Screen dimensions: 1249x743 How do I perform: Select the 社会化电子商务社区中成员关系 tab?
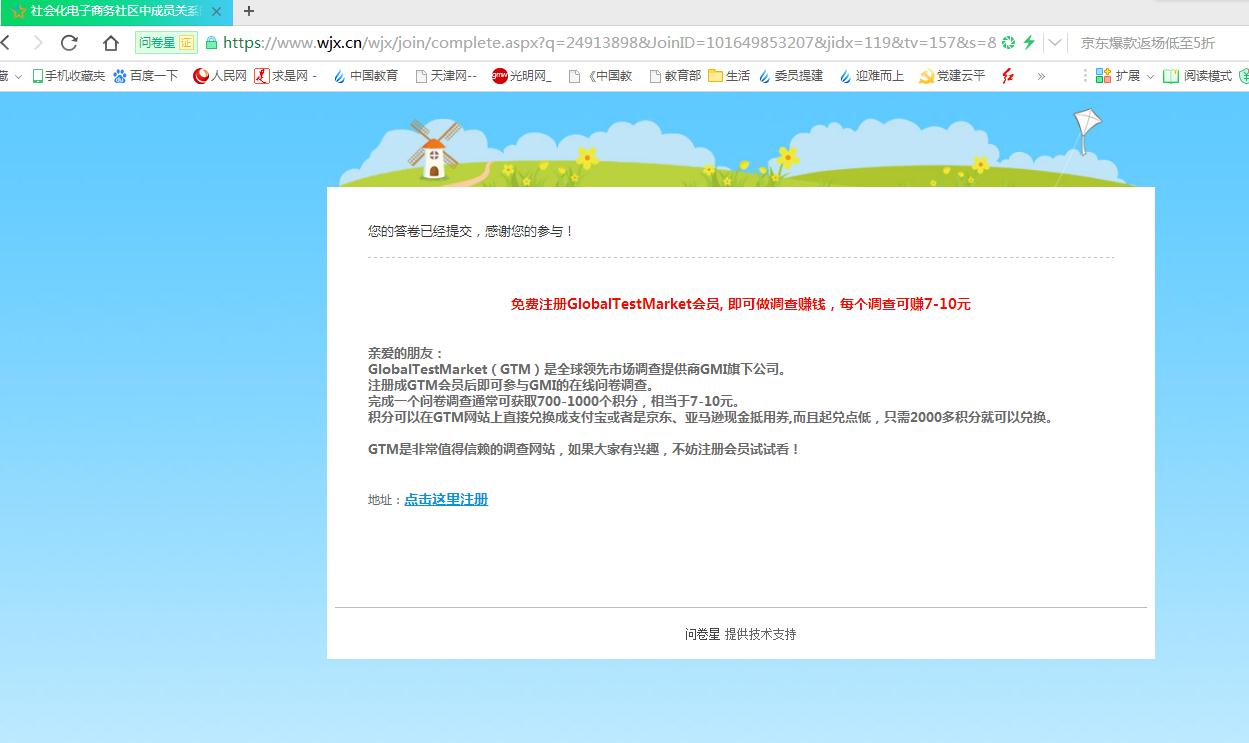115,11
